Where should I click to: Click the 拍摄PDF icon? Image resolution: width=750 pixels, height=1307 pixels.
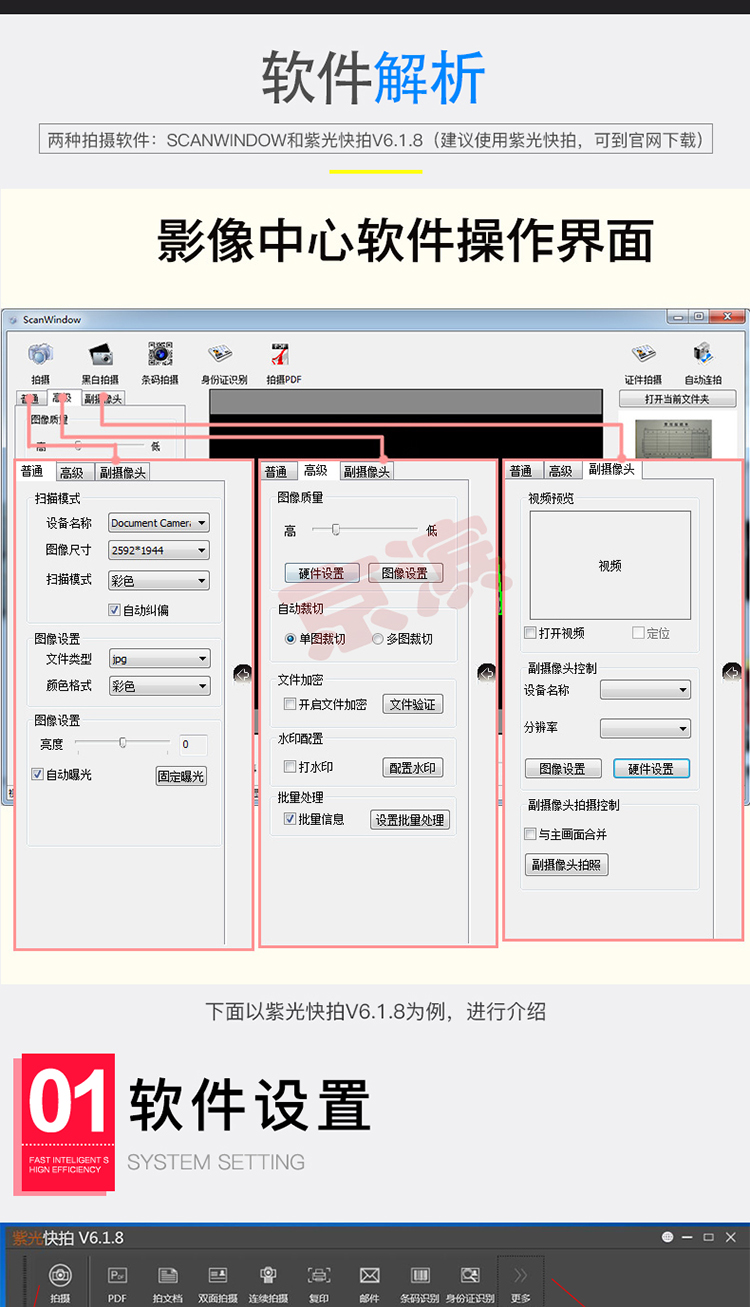click(x=281, y=355)
